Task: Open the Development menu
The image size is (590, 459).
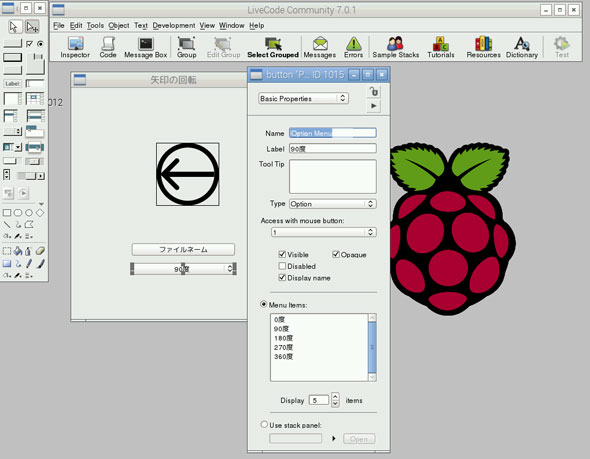Action: pyautogui.click(x=174, y=26)
